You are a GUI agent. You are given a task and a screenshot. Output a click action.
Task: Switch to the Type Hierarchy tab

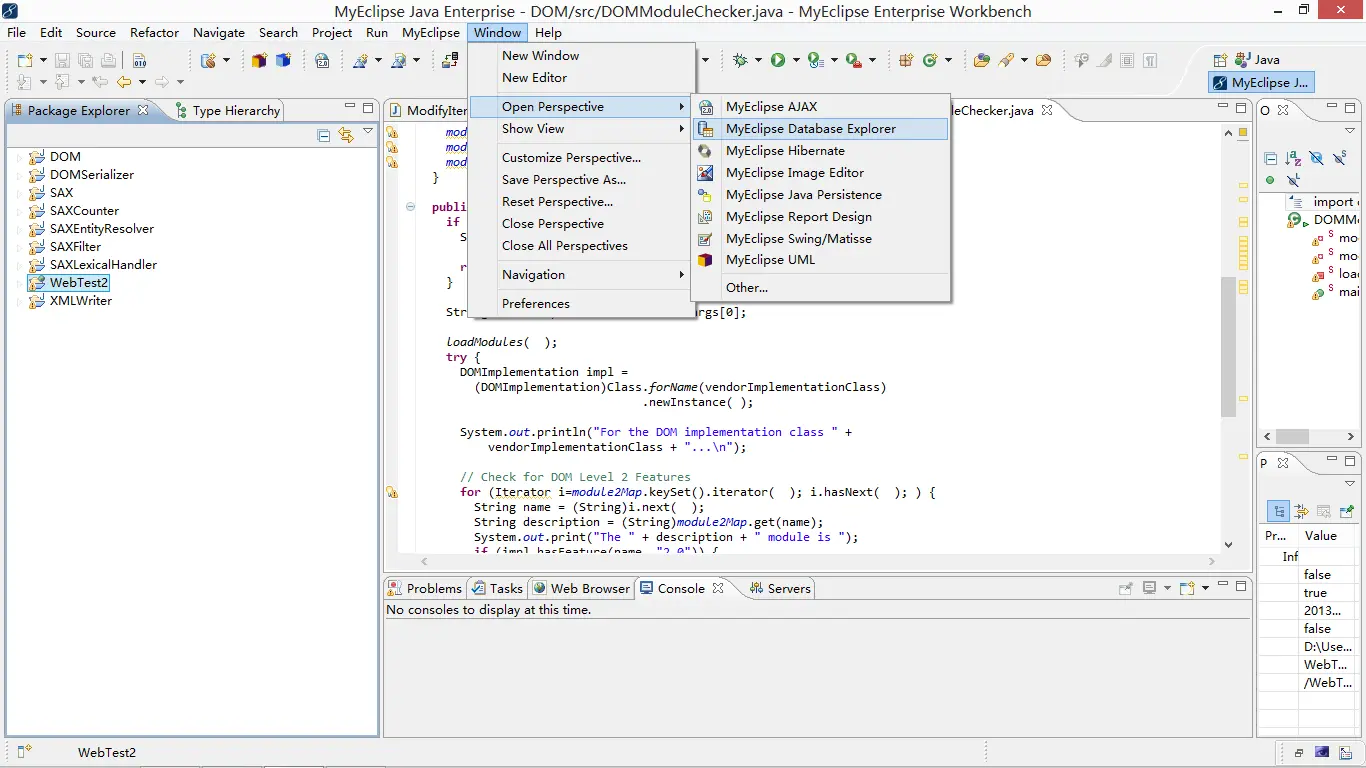tap(228, 111)
